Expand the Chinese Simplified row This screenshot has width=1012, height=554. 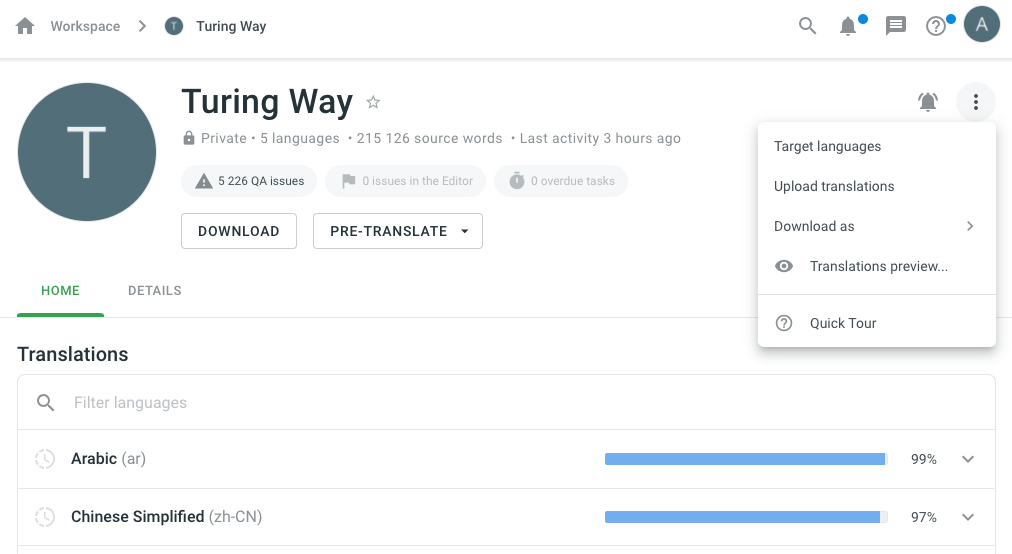tap(967, 517)
